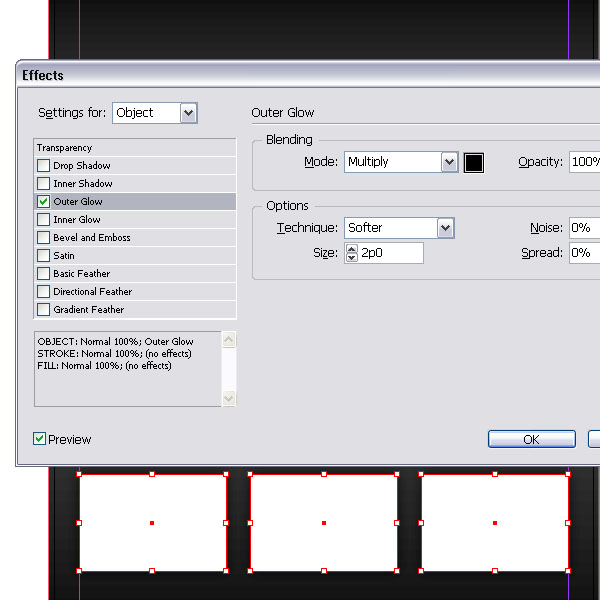Click the Effects dialog title bar
This screenshot has height=600, width=600.
pyautogui.click(x=308, y=75)
